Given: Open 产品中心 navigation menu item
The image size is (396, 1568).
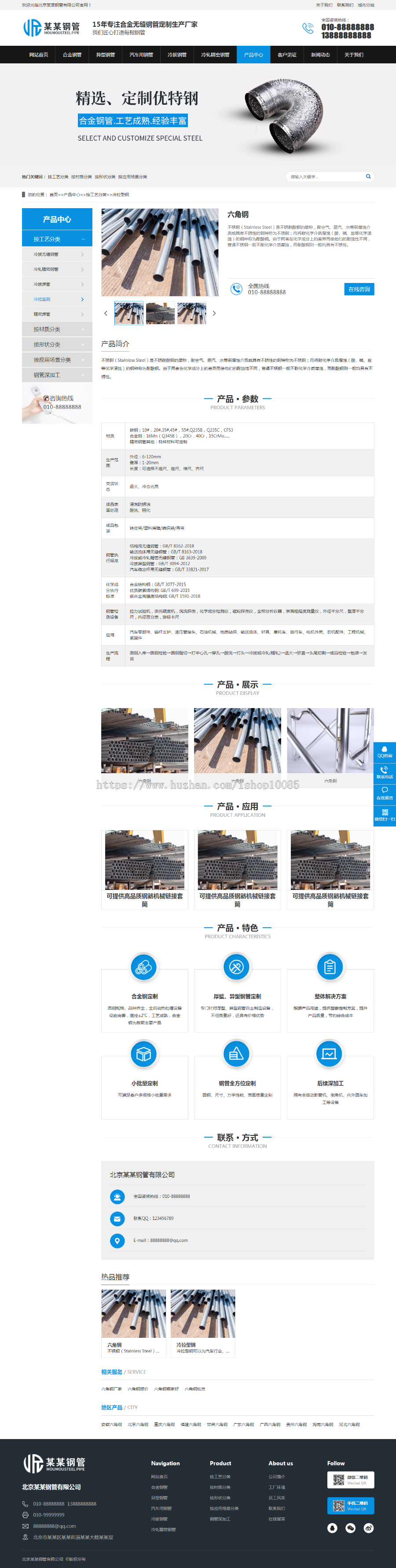Looking at the screenshot, I should coord(253,55).
